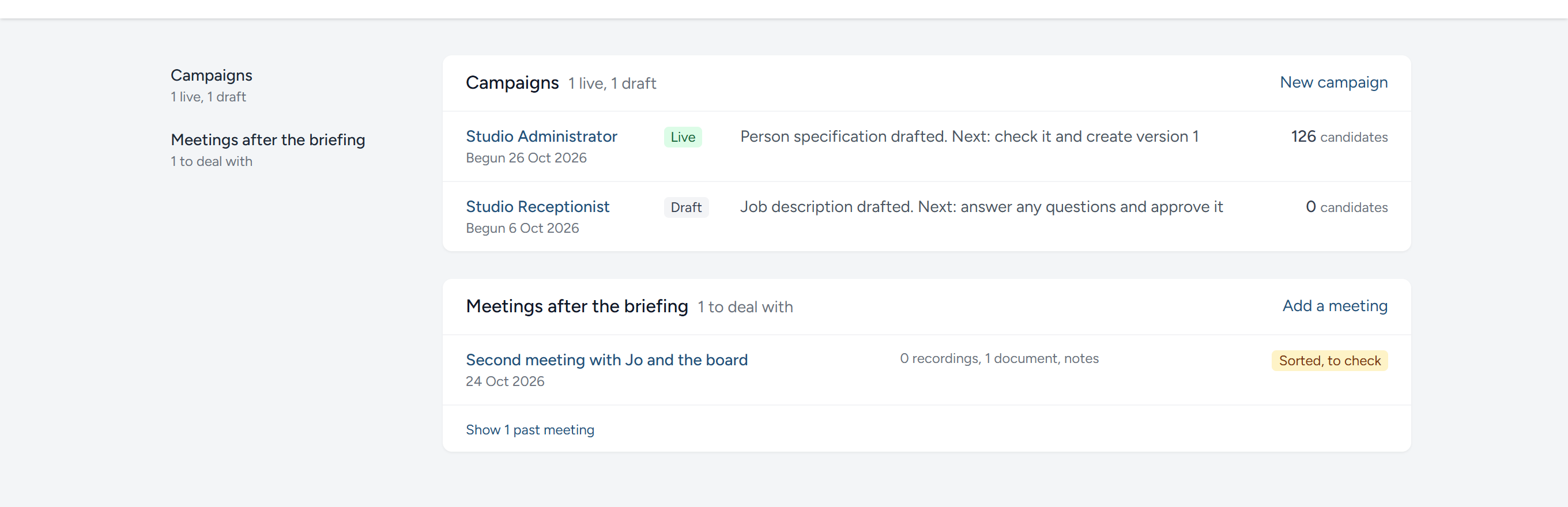
Task: Open the New campaign link
Action: [1333, 82]
